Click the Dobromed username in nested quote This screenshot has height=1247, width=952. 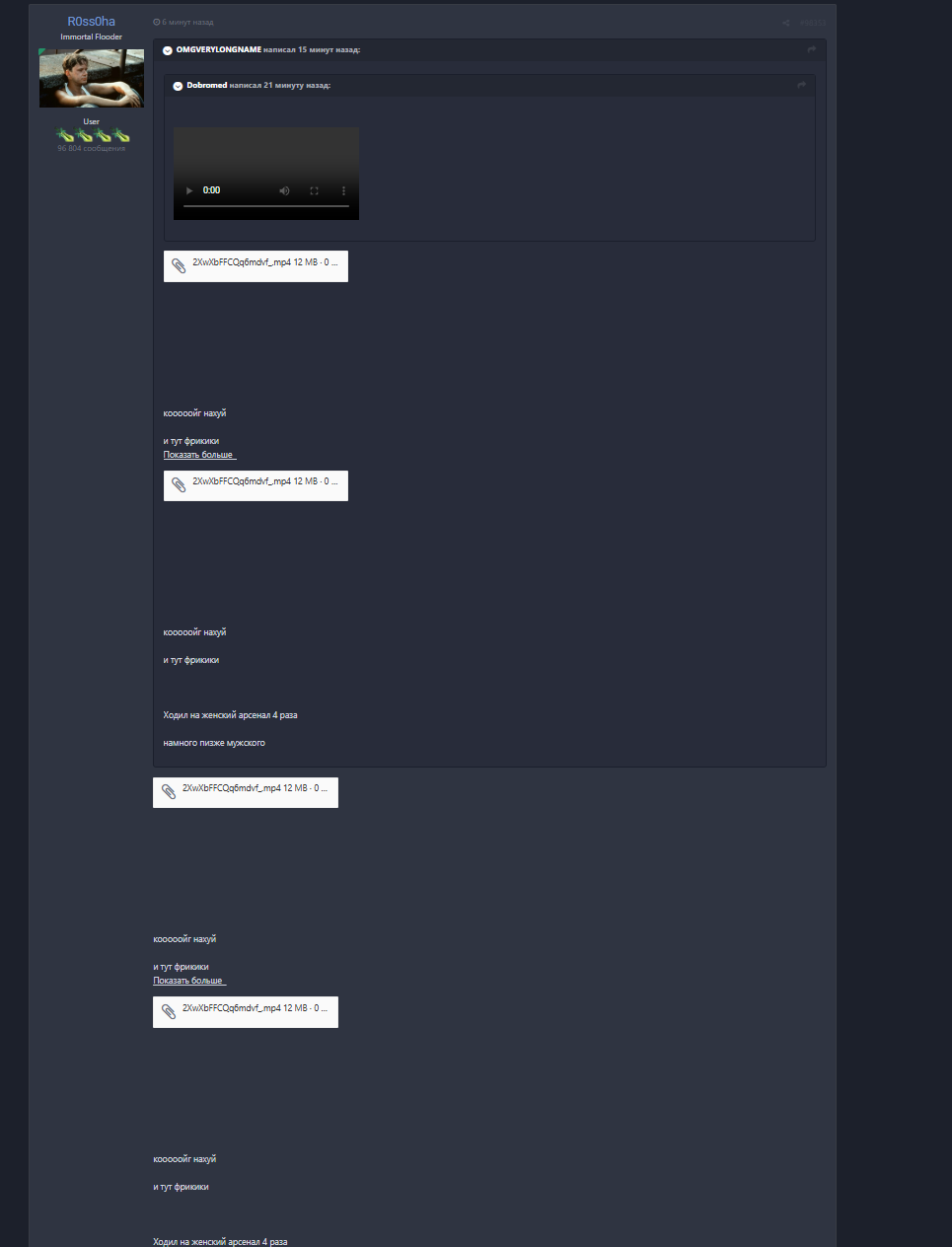coord(206,85)
